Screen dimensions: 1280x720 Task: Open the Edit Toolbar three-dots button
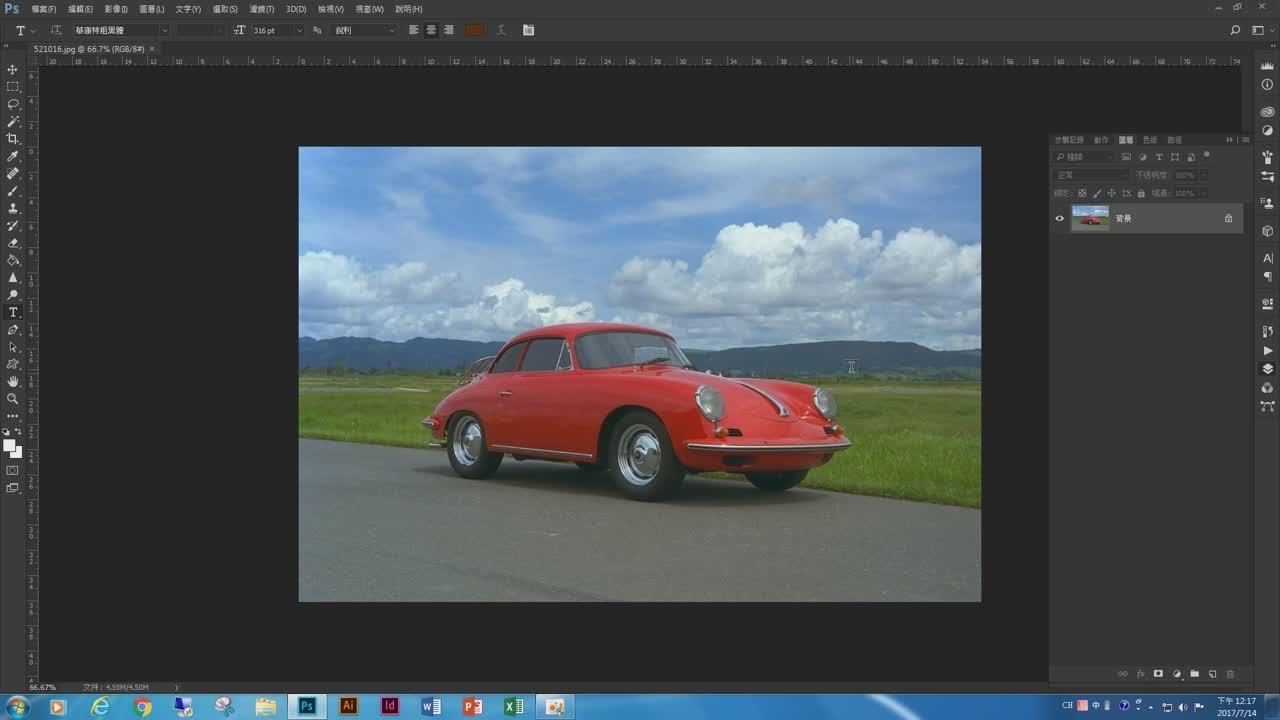pyautogui.click(x=13, y=415)
